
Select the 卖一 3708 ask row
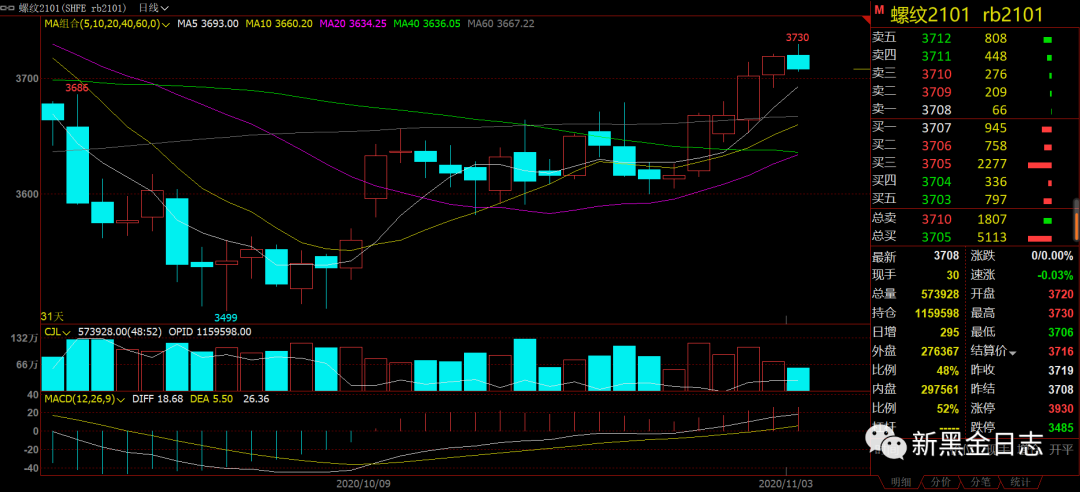(x=973, y=110)
